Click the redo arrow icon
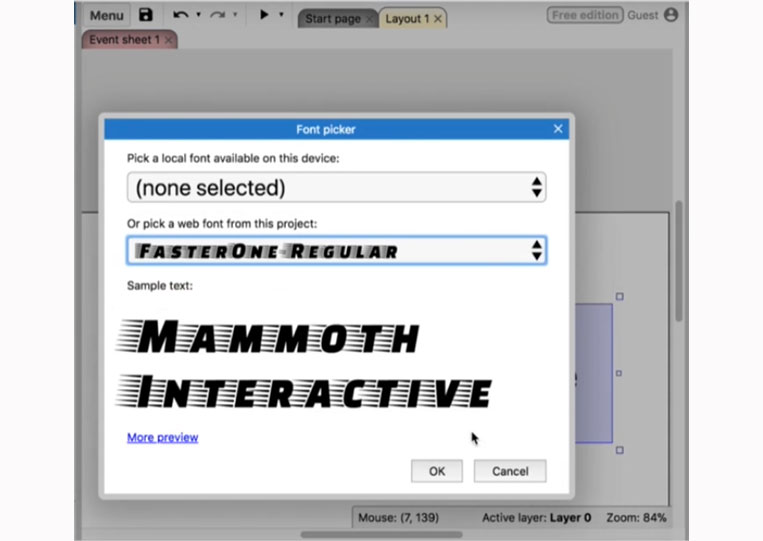 pos(218,15)
